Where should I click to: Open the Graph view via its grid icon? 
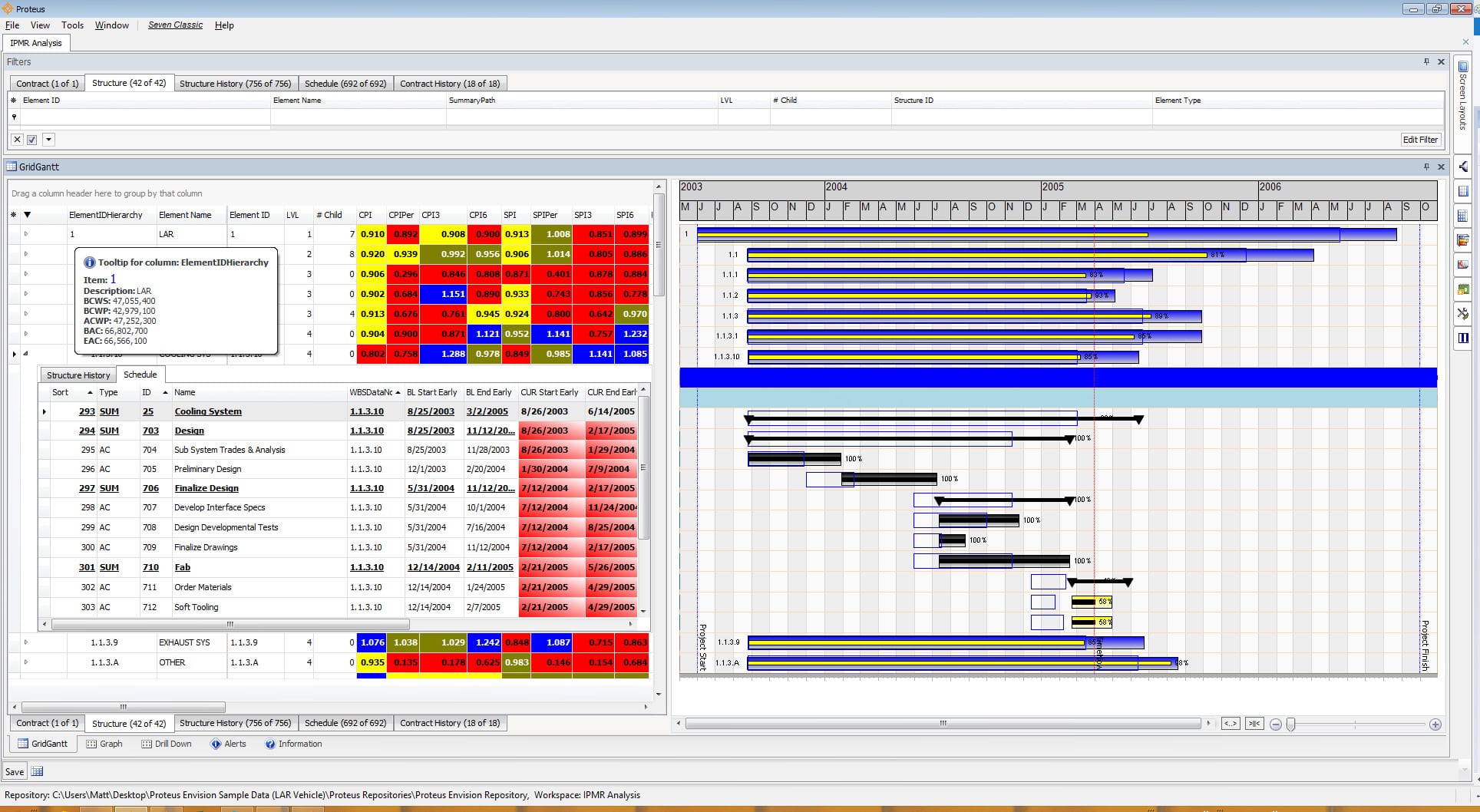[92, 744]
